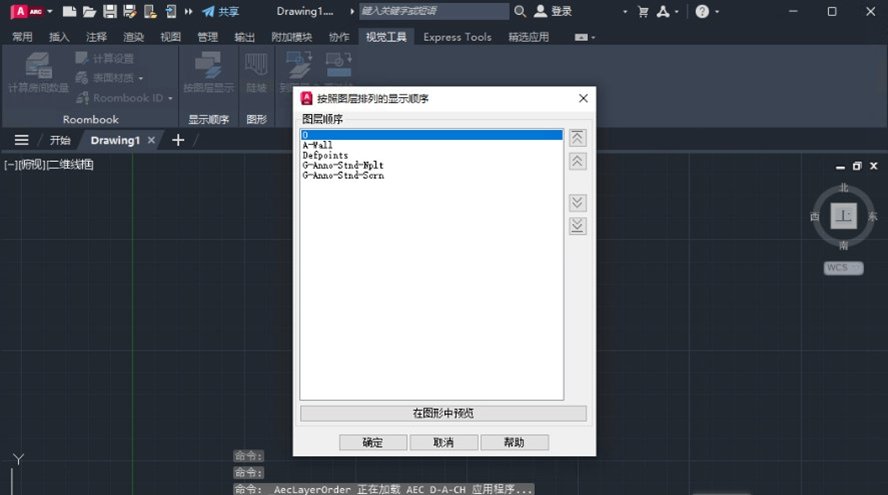This screenshot has height=495, width=888.
Task: Expand hidden quick access toolbar items
Action: [189, 11]
